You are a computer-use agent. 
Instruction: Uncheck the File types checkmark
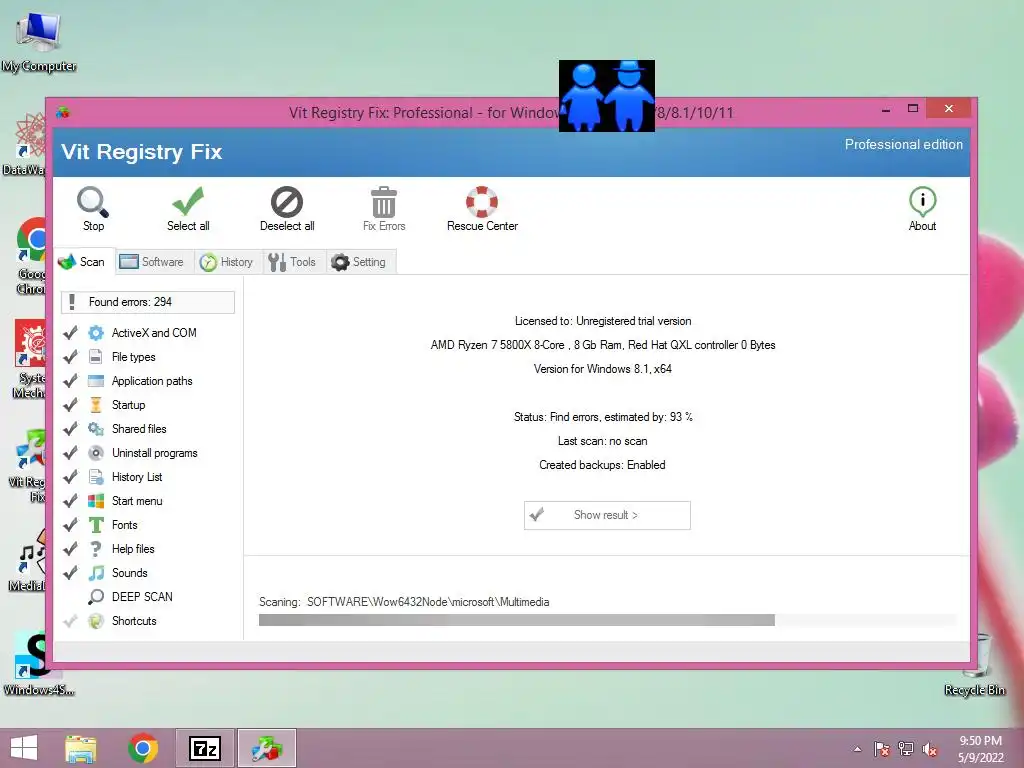[x=70, y=357]
